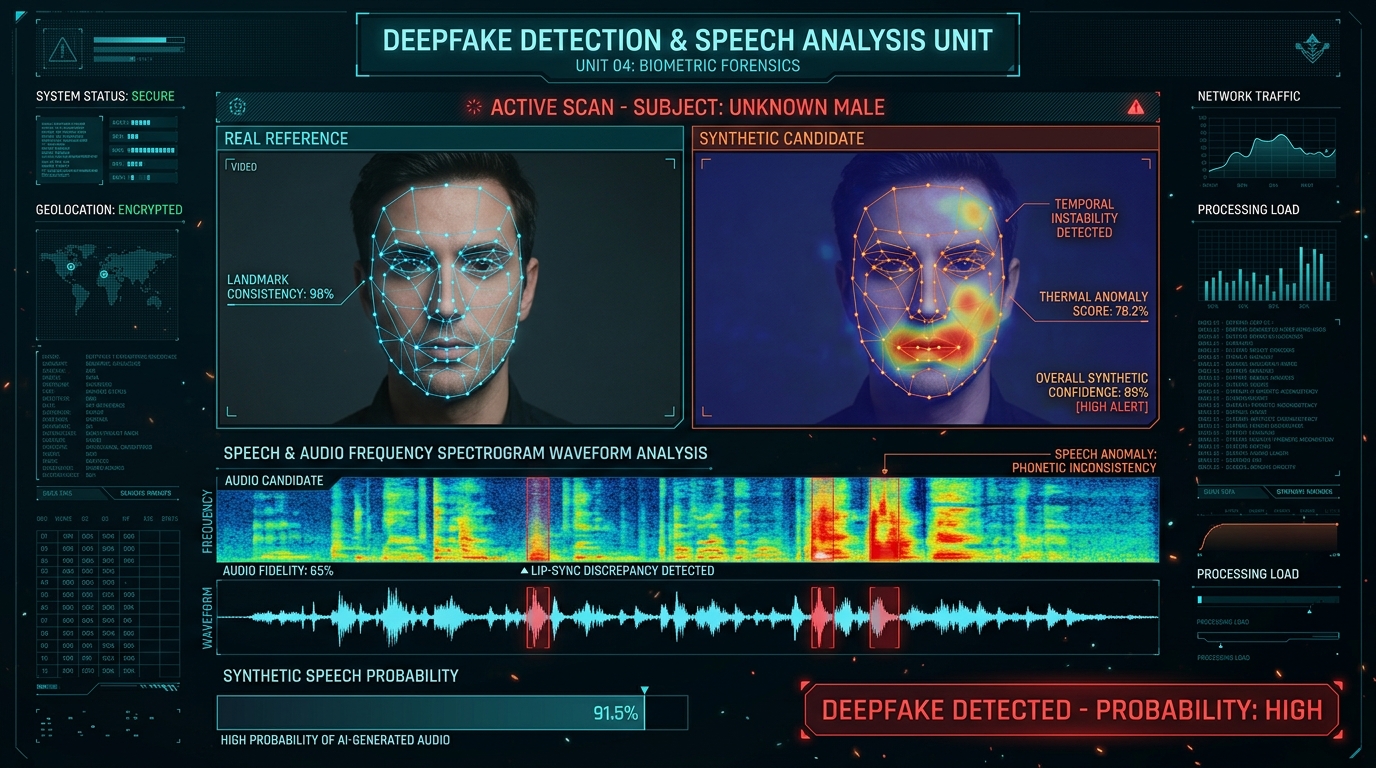The height and width of the screenshot is (768, 1376).
Task: Select the second tab above the orange curve chart
Action: pos(1303,491)
